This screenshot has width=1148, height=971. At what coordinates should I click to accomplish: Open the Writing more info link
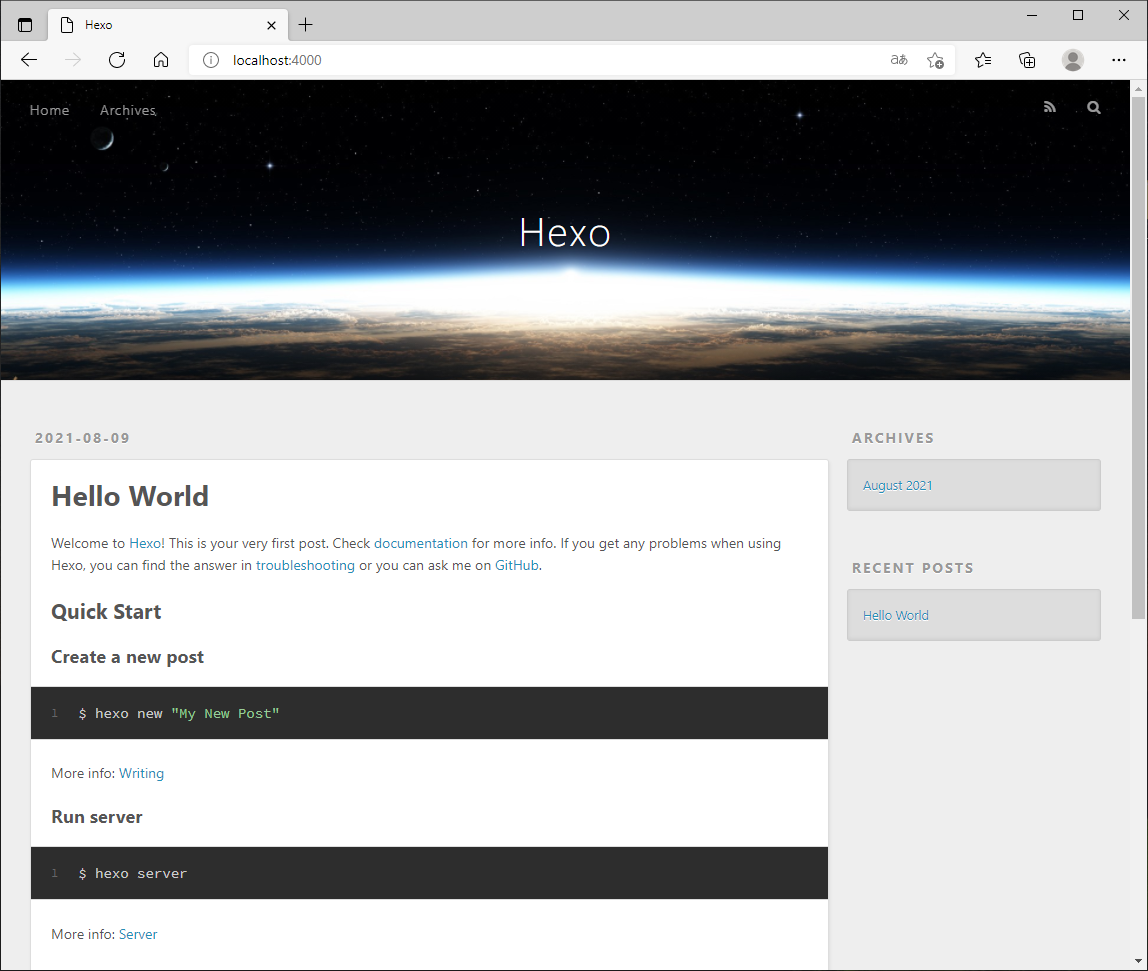pyautogui.click(x=141, y=773)
